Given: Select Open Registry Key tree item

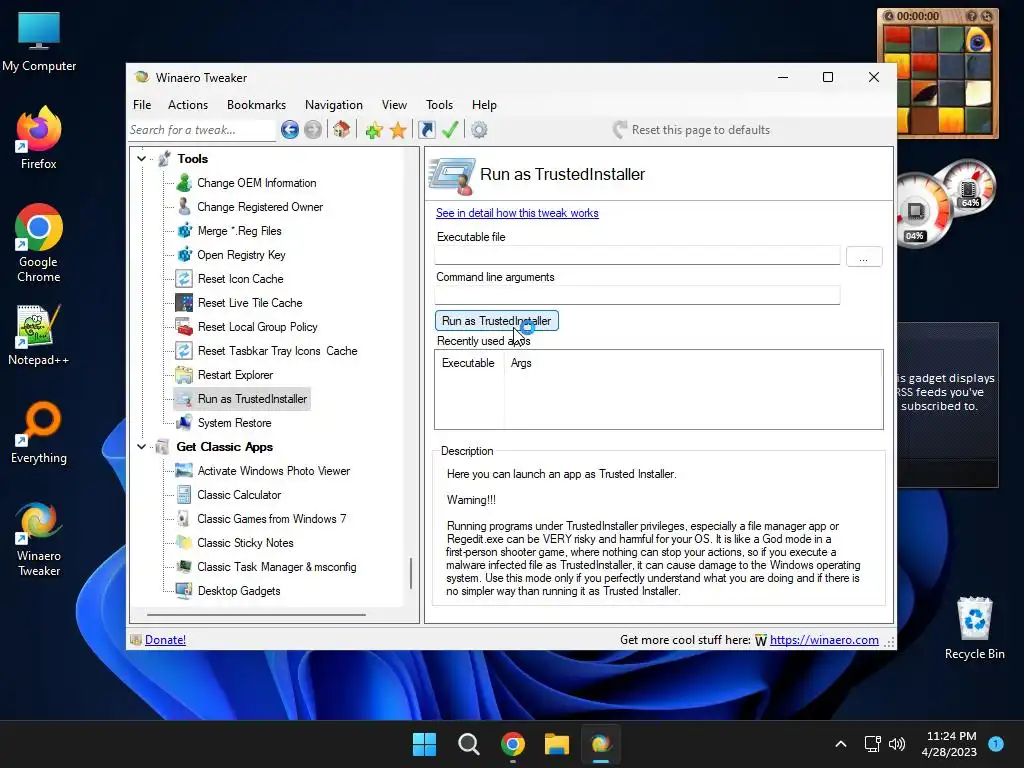Looking at the screenshot, I should (241, 255).
